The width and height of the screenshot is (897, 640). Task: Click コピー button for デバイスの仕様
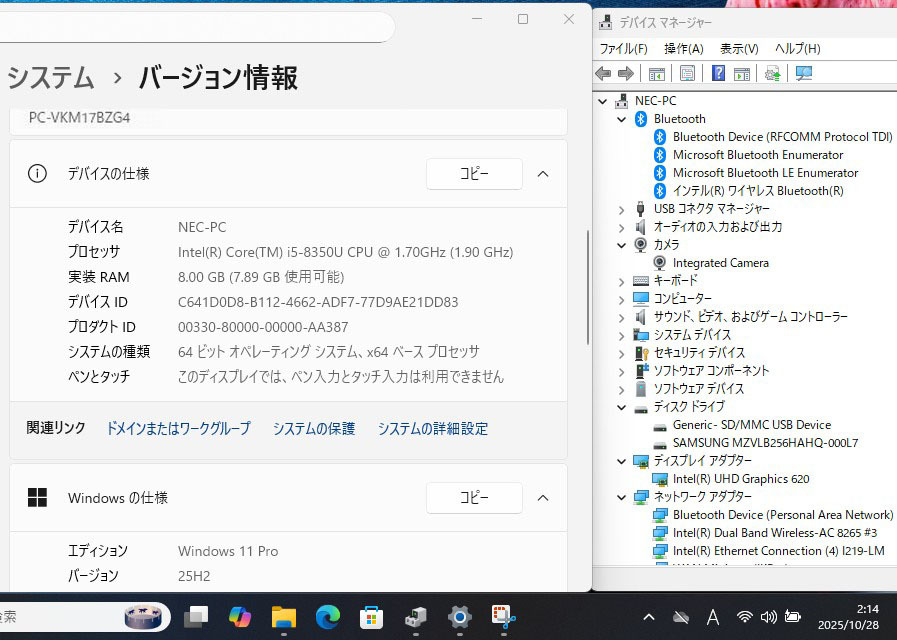click(474, 174)
